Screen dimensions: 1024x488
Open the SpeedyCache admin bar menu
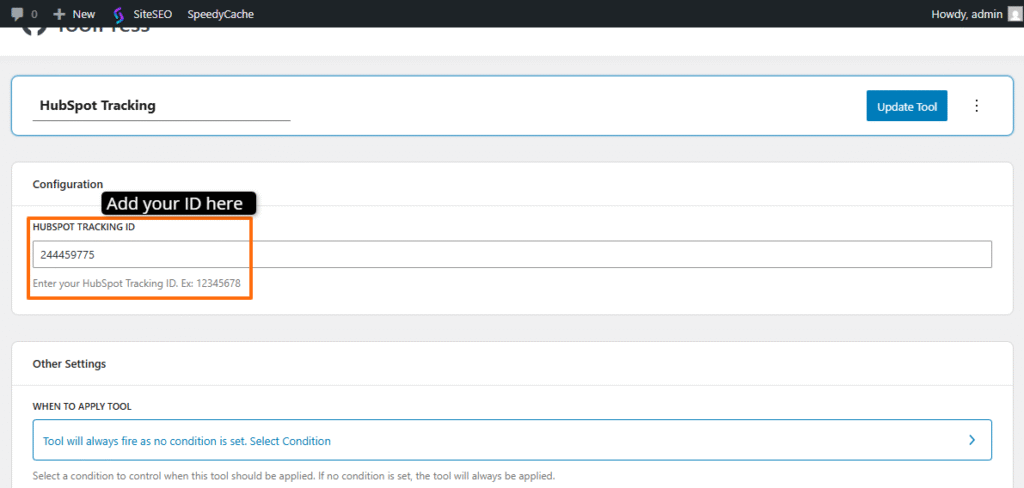[221, 14]
